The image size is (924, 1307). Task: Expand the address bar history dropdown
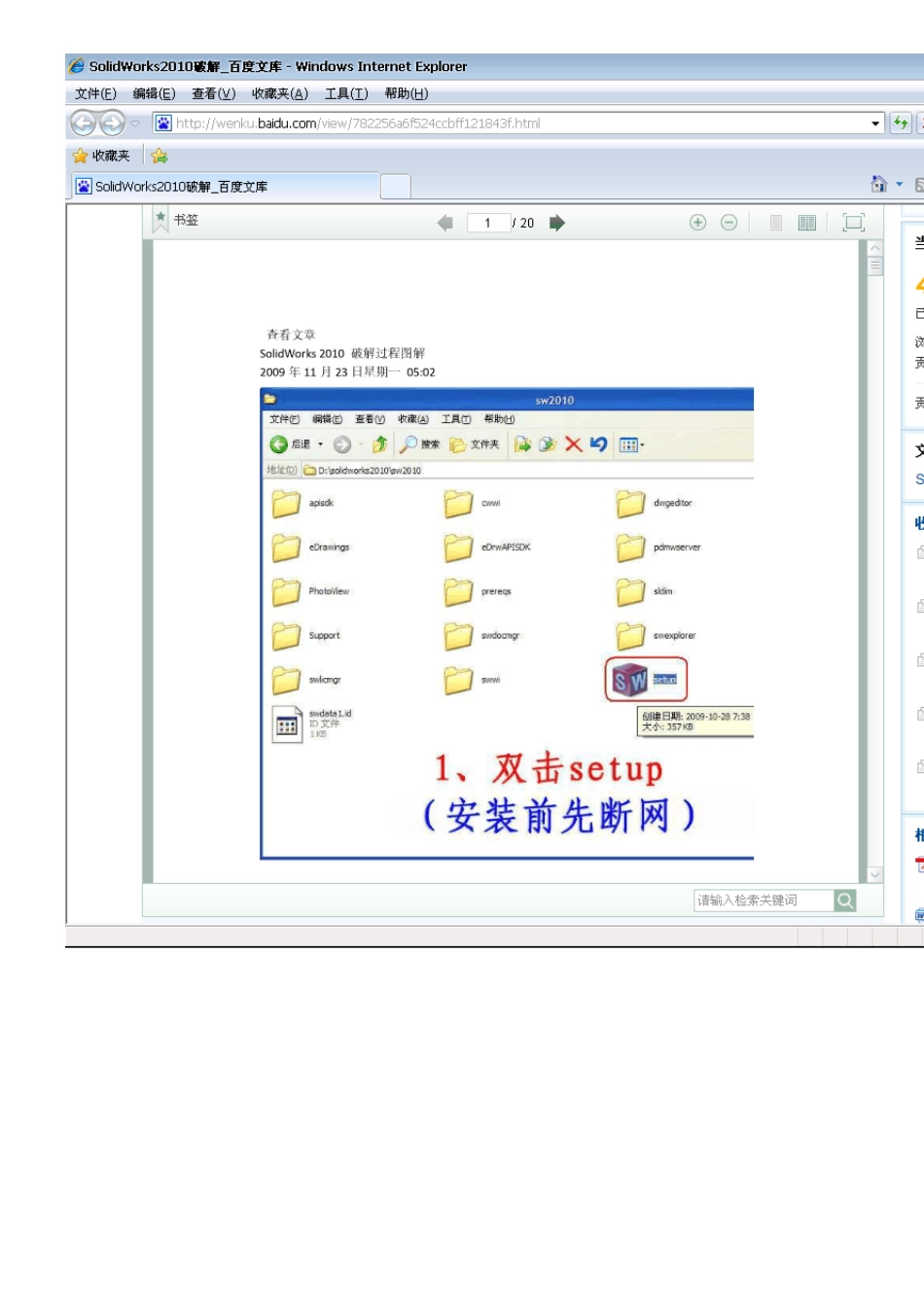pyautogui.click(x=875, y=124)
